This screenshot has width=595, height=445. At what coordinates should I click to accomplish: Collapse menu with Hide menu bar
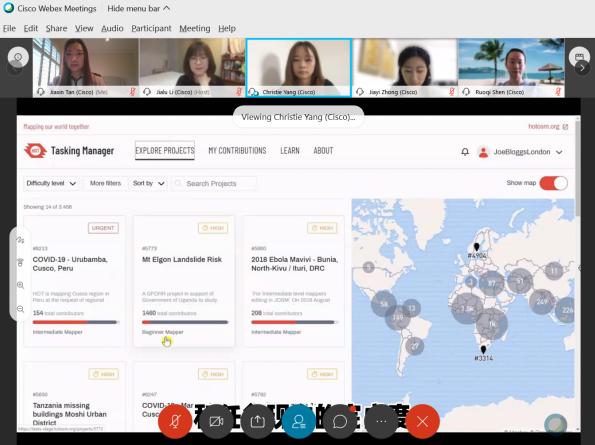tap(139, 8)
